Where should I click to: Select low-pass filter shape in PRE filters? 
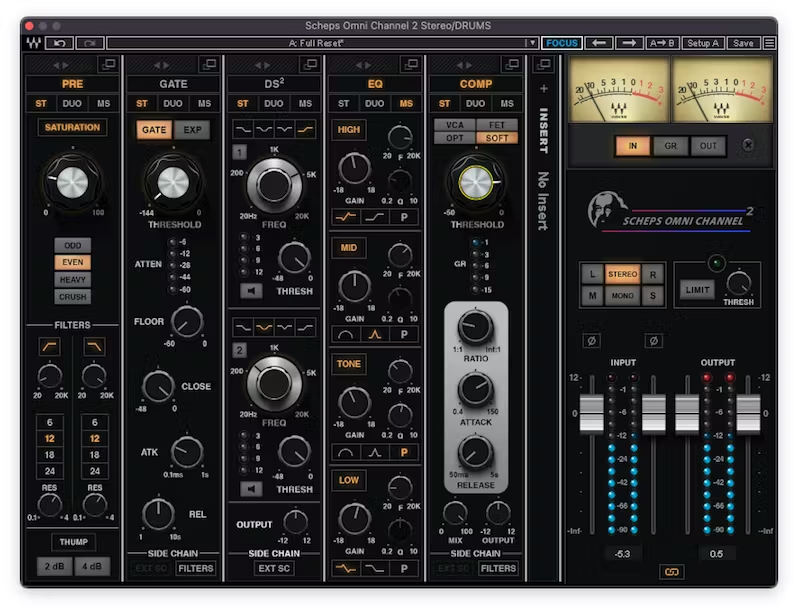[x=95, y=347]
